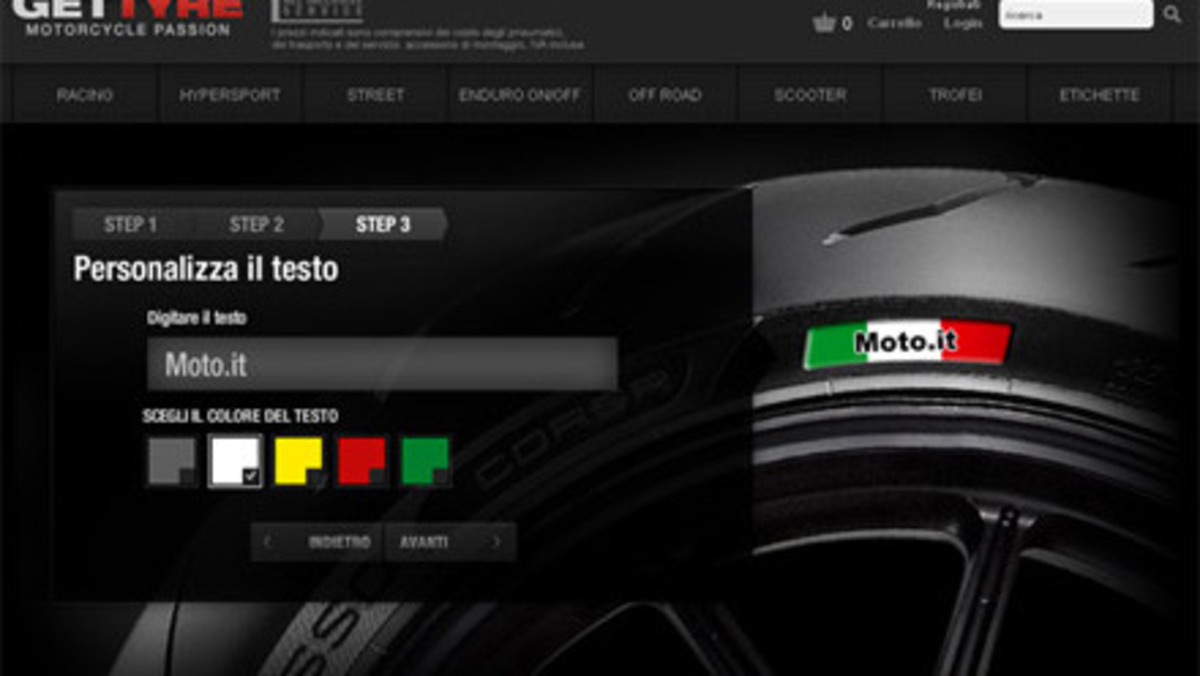The width and height of the screenshot is (1200, 676).
Task: Click the 'MOTORCYCLE PASSION' tagline
Action: point(128,30)
